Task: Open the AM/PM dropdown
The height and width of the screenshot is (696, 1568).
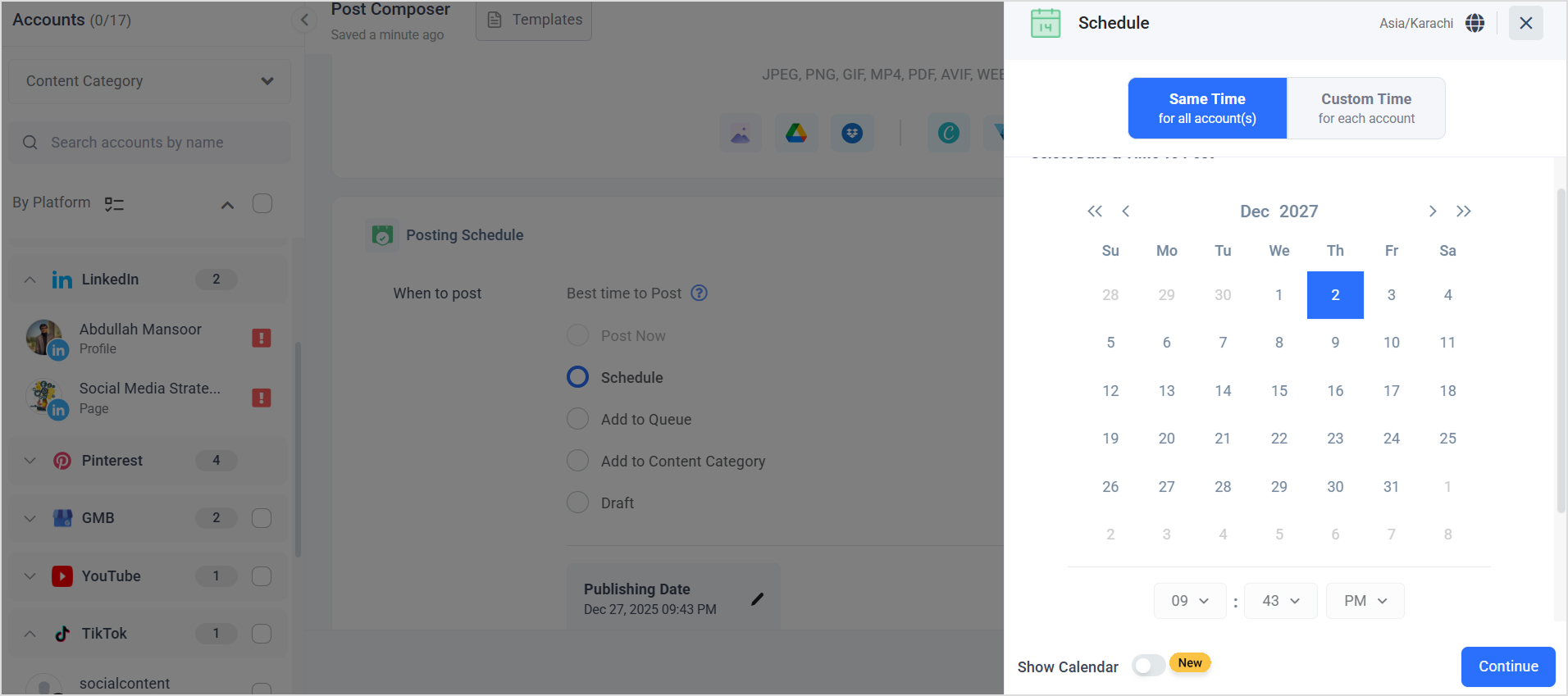Action: click(x=1365, y=601)
